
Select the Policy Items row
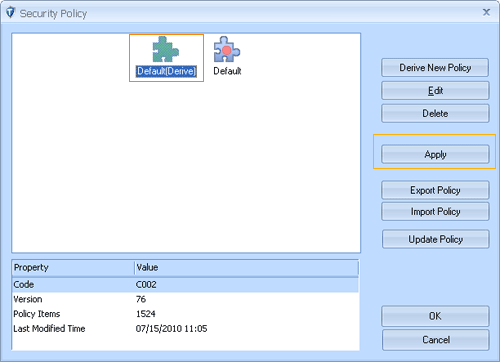click(x=185, y=314)
